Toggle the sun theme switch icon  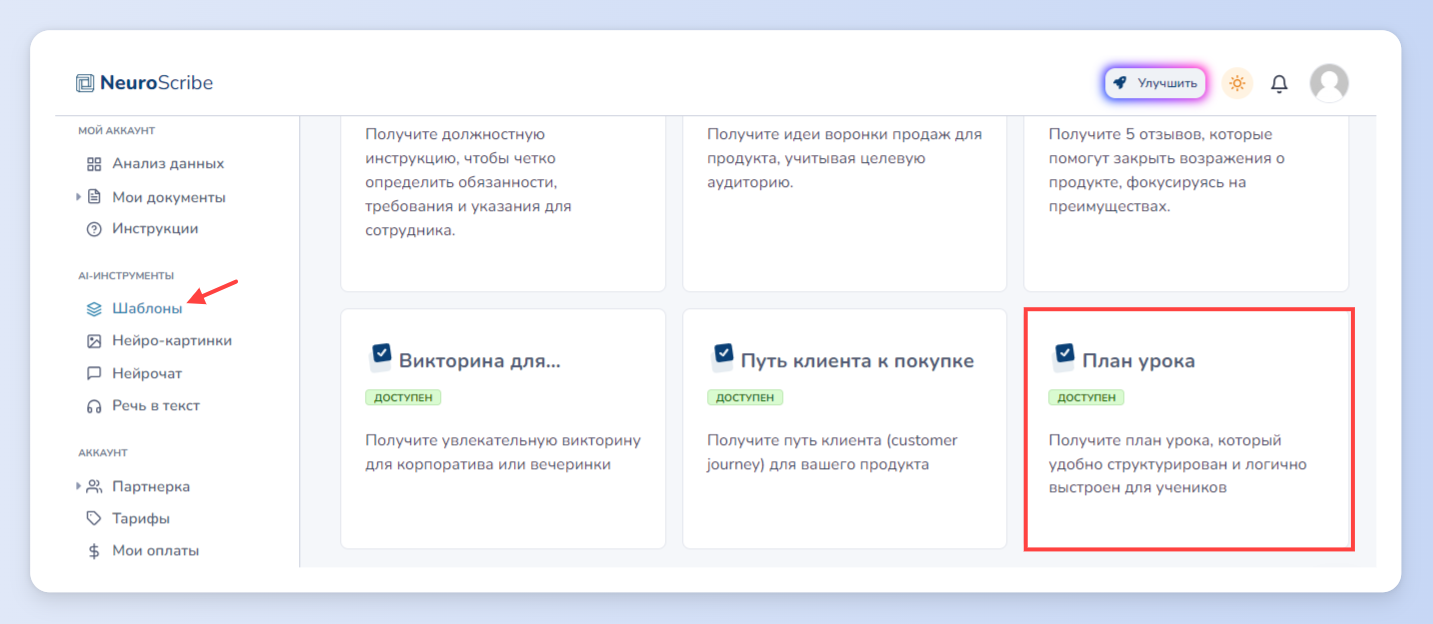(1237, 83)
